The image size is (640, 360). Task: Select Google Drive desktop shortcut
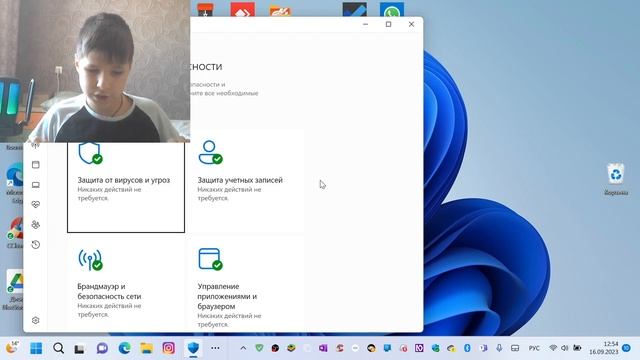[14, 290]
